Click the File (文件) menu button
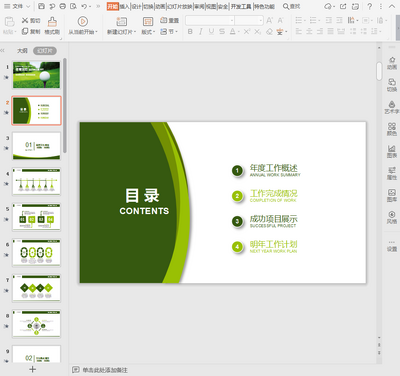 tap(13, 6)
